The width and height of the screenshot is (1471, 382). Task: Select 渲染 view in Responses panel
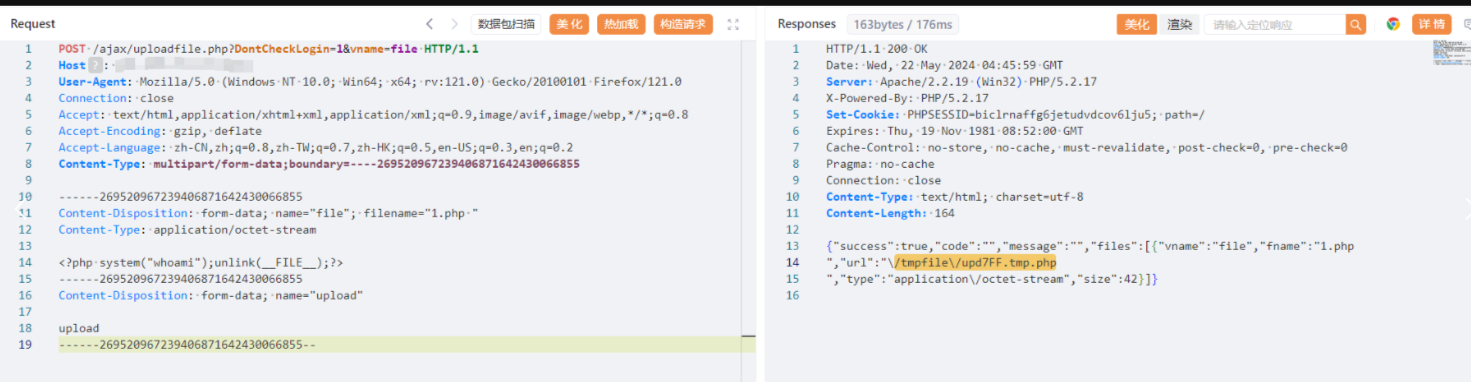1180,24
